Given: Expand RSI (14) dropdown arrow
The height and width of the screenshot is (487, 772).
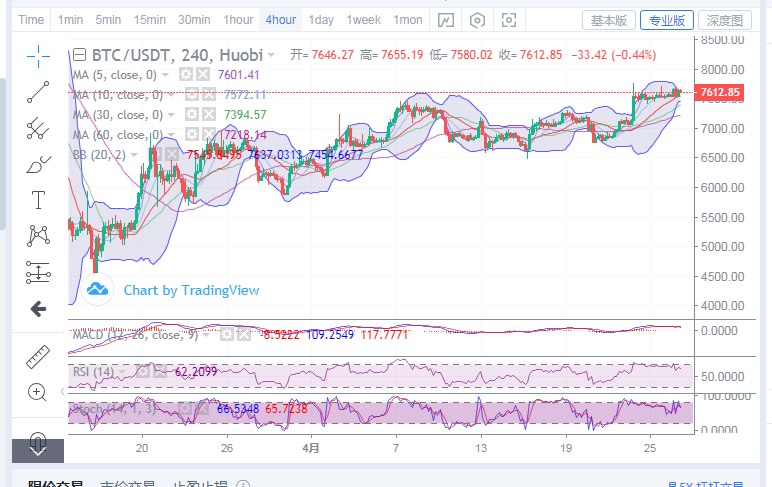Looking at the screenshot, I should [122, 371].
